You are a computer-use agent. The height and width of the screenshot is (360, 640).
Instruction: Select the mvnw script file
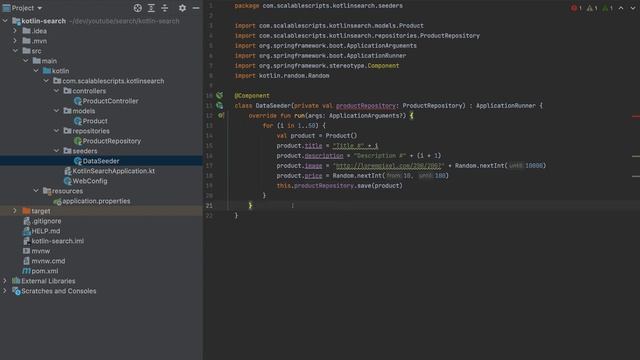click(40, 251)
